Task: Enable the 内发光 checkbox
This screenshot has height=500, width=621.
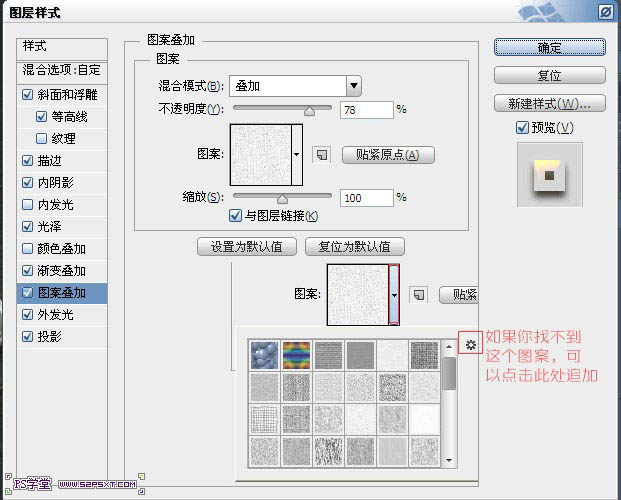Action: [x=27, y=205]
